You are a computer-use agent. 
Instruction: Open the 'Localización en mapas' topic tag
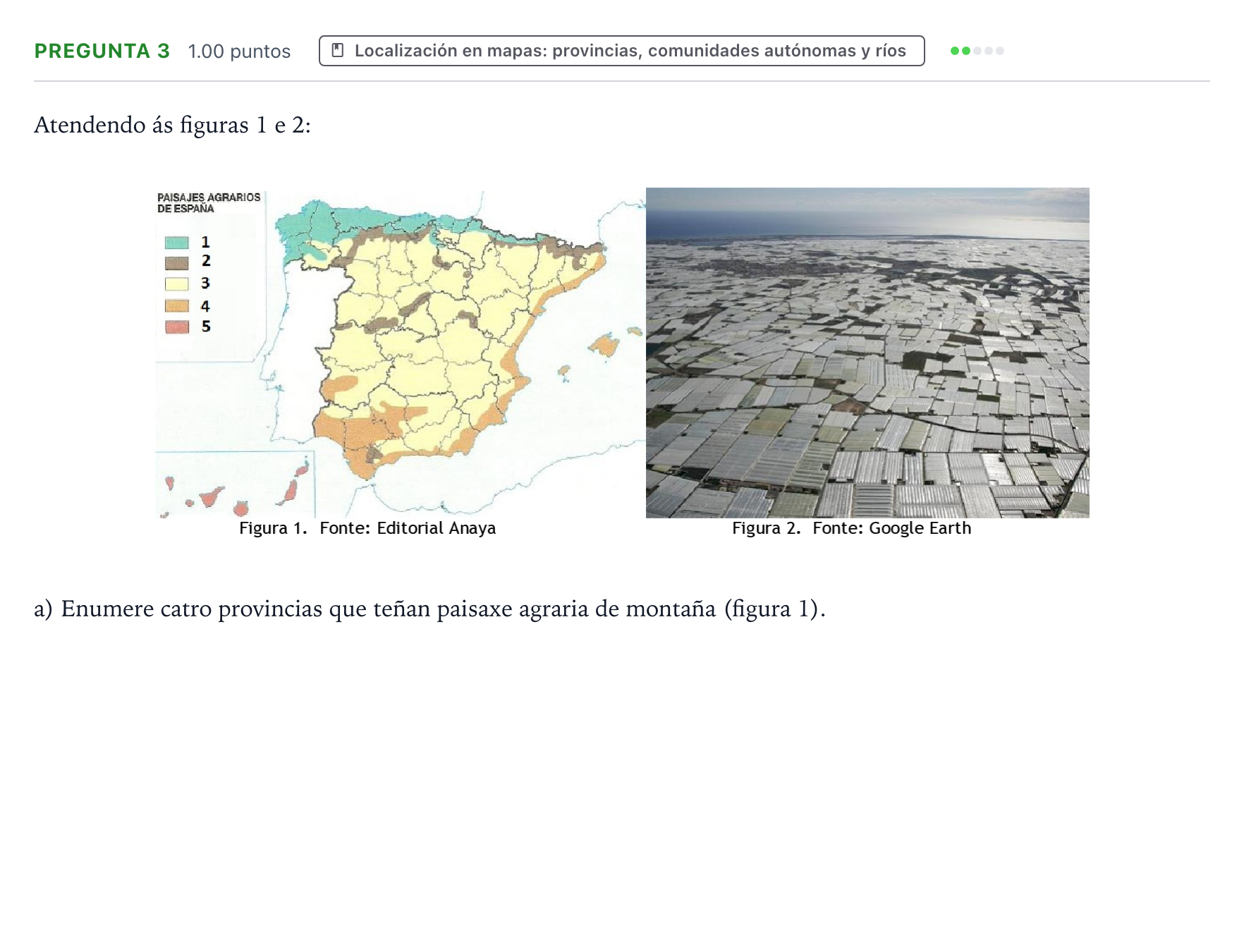click(621, 51)
